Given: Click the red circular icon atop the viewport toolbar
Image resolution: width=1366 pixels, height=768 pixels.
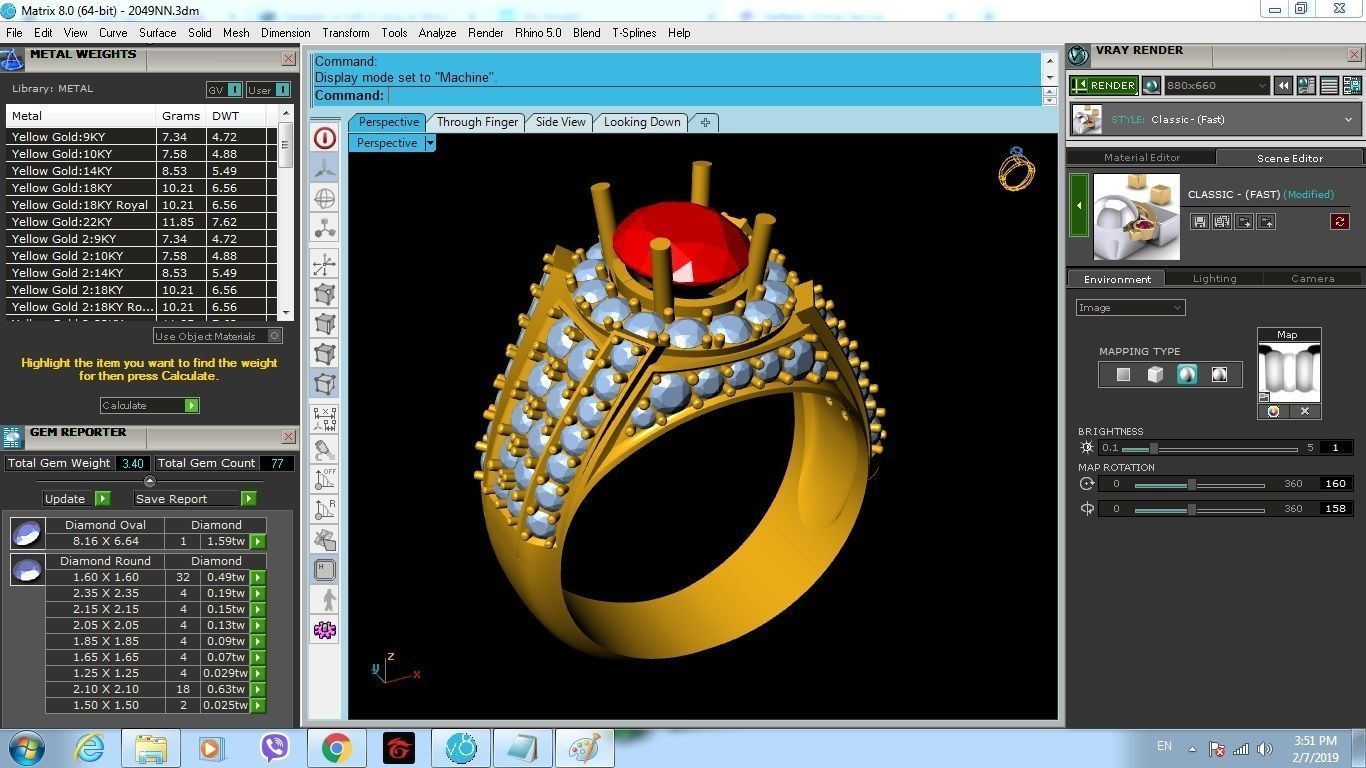Looking at the screenshot, I should [x=324, y=138].
